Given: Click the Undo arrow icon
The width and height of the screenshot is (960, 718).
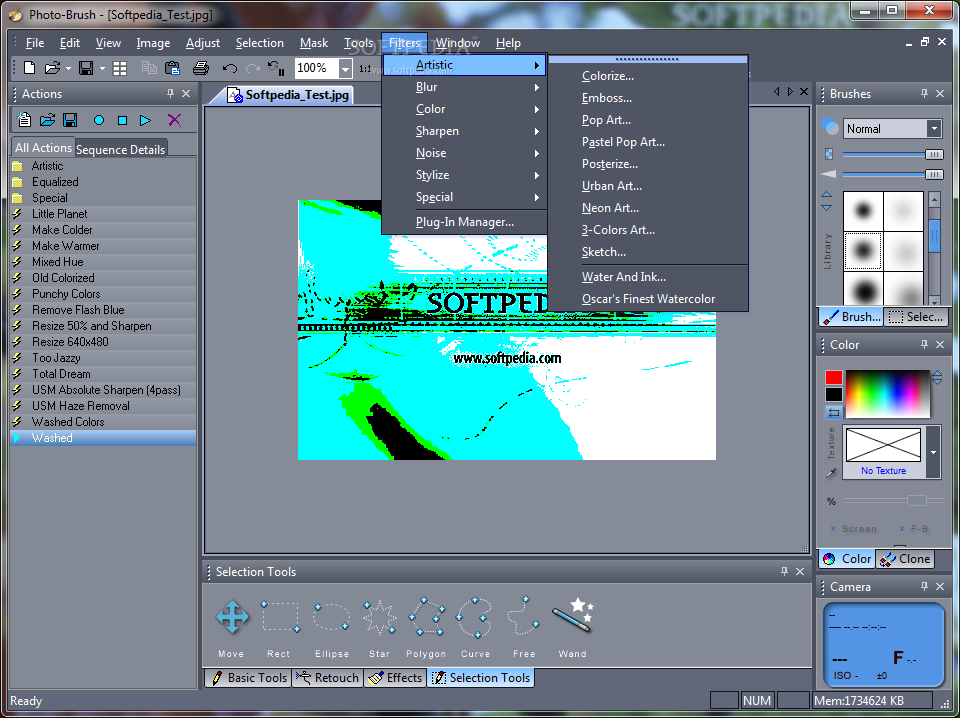Looking at the screenshot, I should pyautogui.click(x=230, y=68).
